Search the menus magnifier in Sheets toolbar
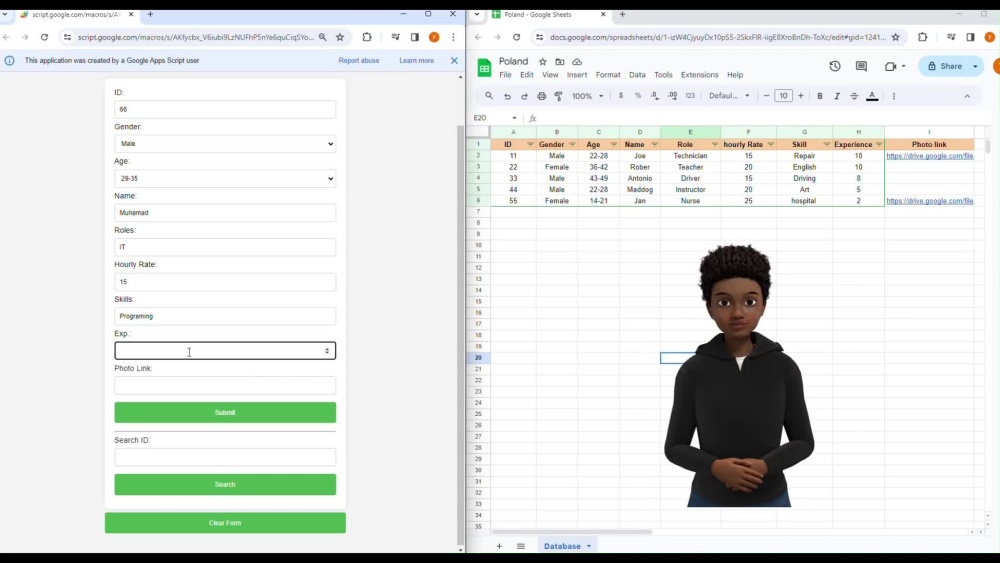 tap(489, 96)
